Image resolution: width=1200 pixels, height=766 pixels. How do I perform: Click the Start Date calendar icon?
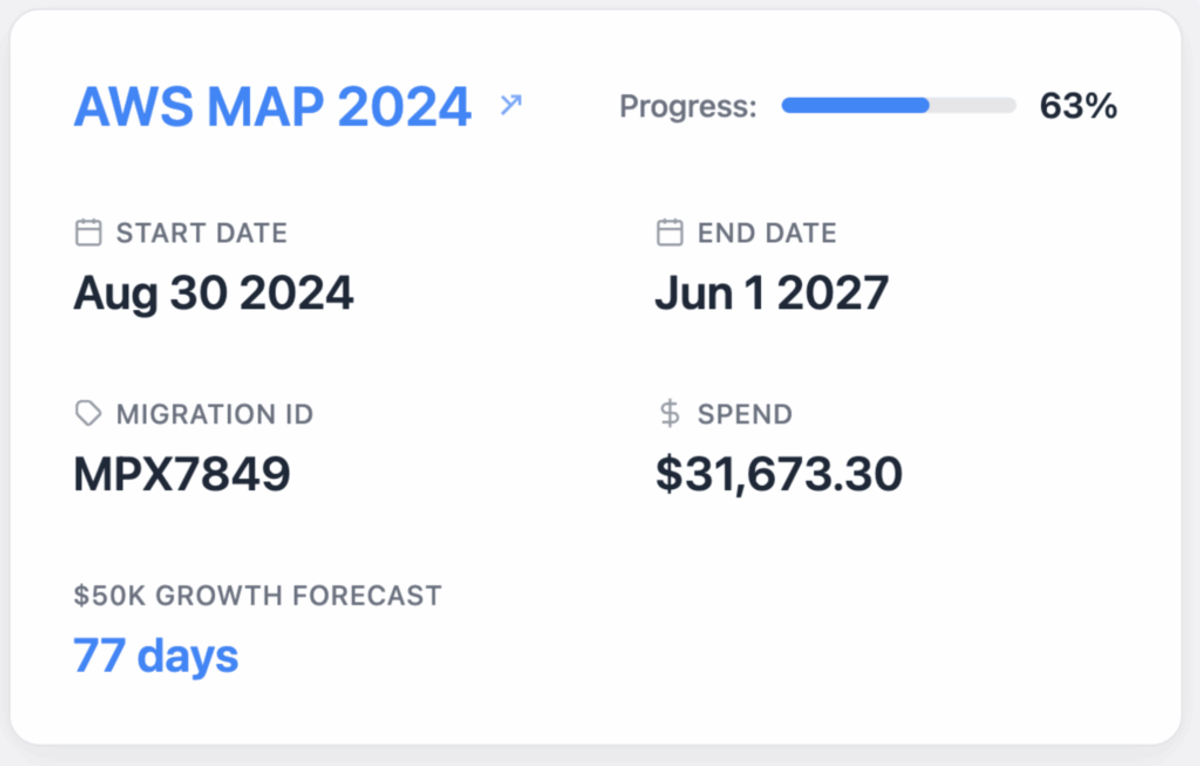(89, 233)
